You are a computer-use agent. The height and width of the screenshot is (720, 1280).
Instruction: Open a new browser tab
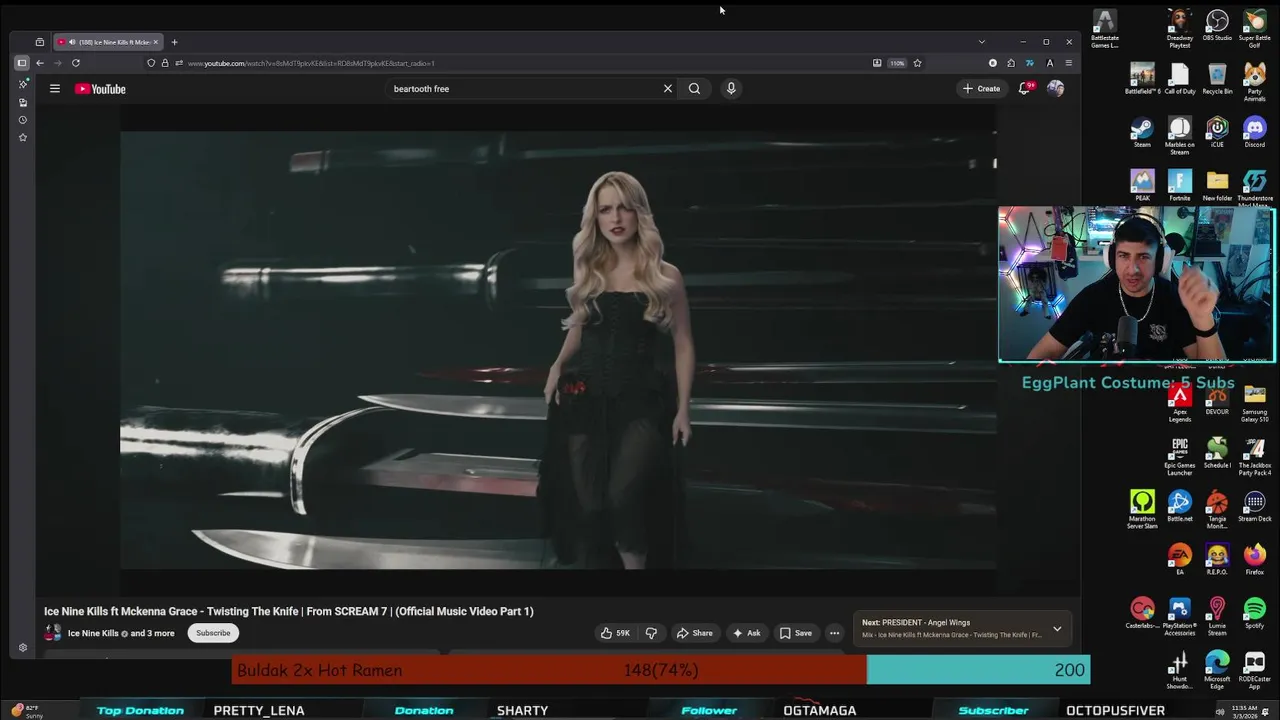tap(174, 42)
